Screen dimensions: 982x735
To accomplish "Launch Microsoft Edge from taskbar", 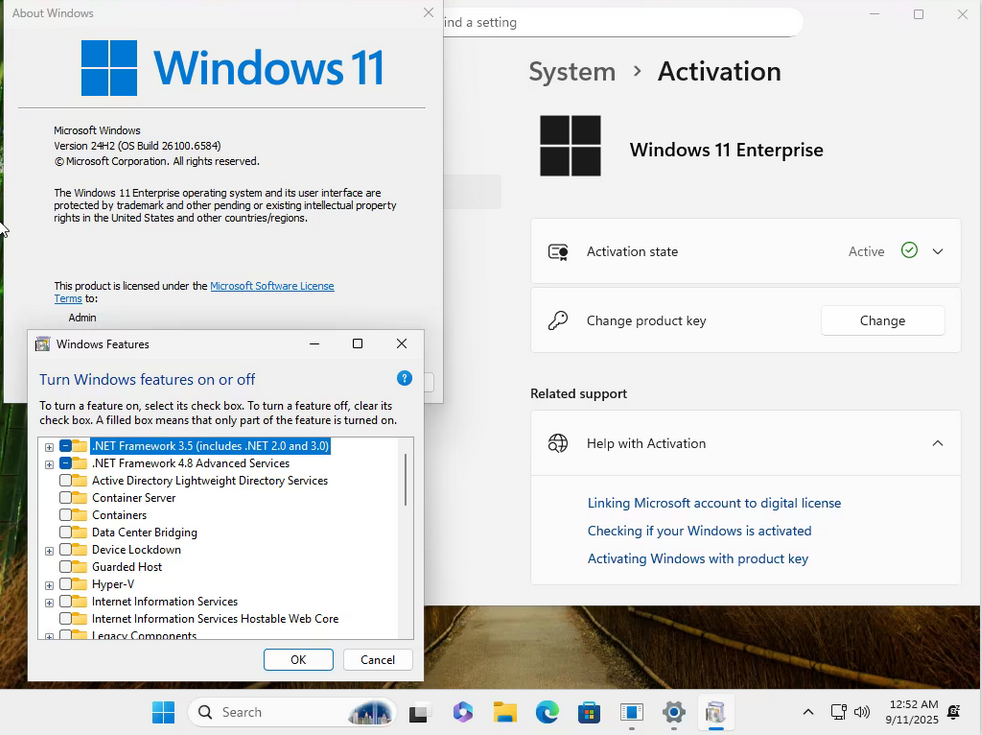I will (x=547, y=712).
